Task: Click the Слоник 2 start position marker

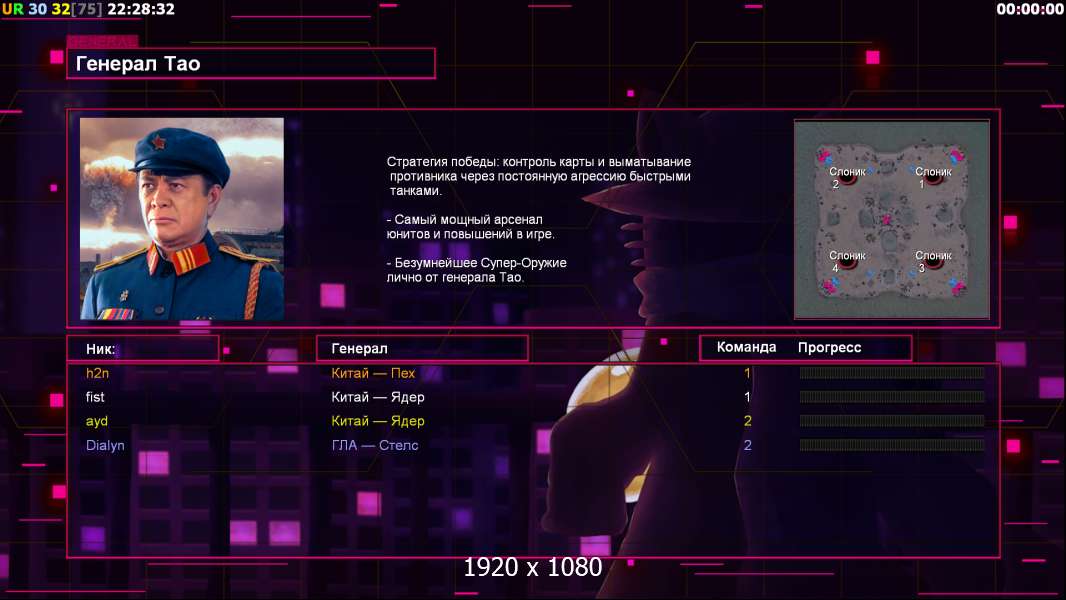Action: point(846,178)
